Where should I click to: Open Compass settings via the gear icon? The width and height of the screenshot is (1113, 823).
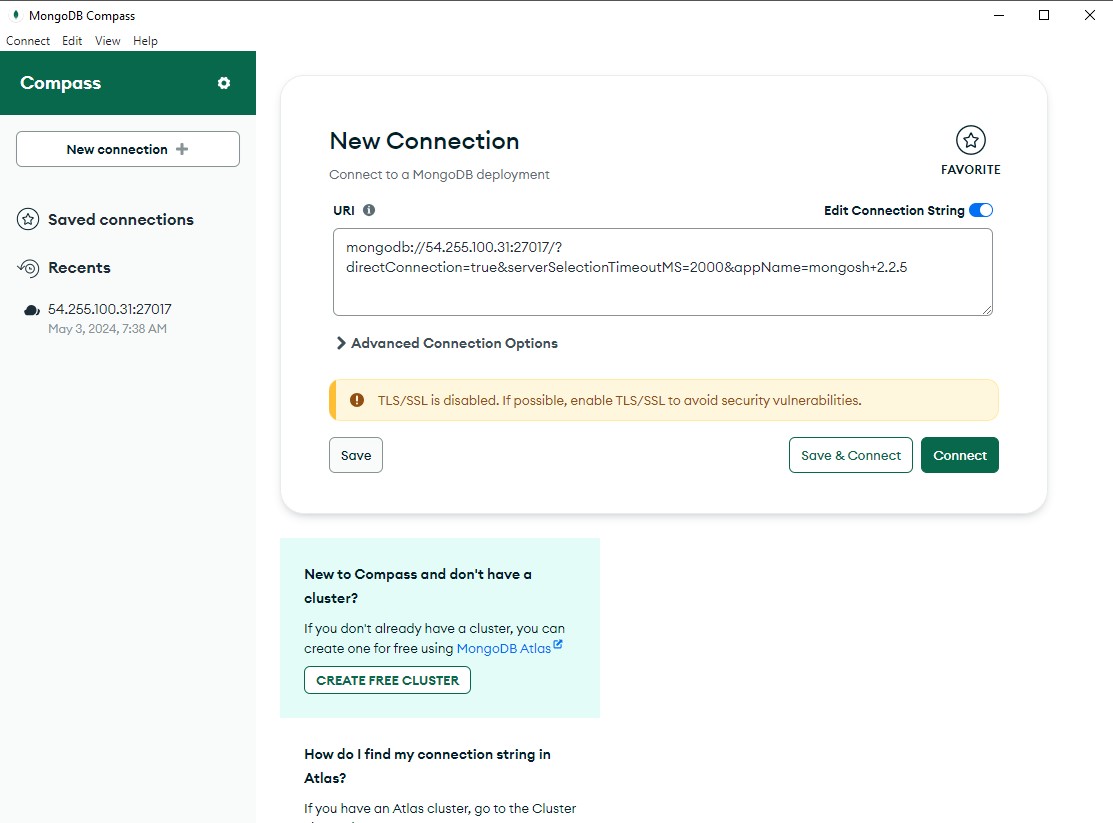point(225,84)
